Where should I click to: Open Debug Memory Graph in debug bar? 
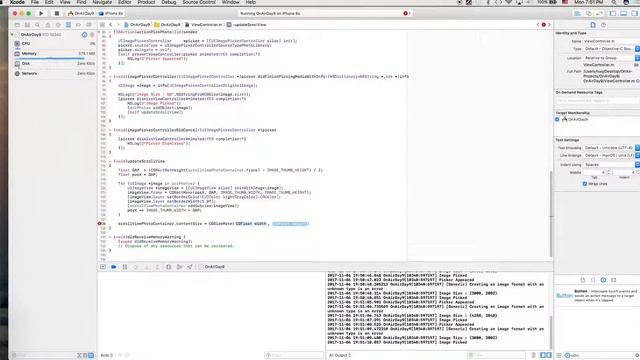[x=179, y=267]
